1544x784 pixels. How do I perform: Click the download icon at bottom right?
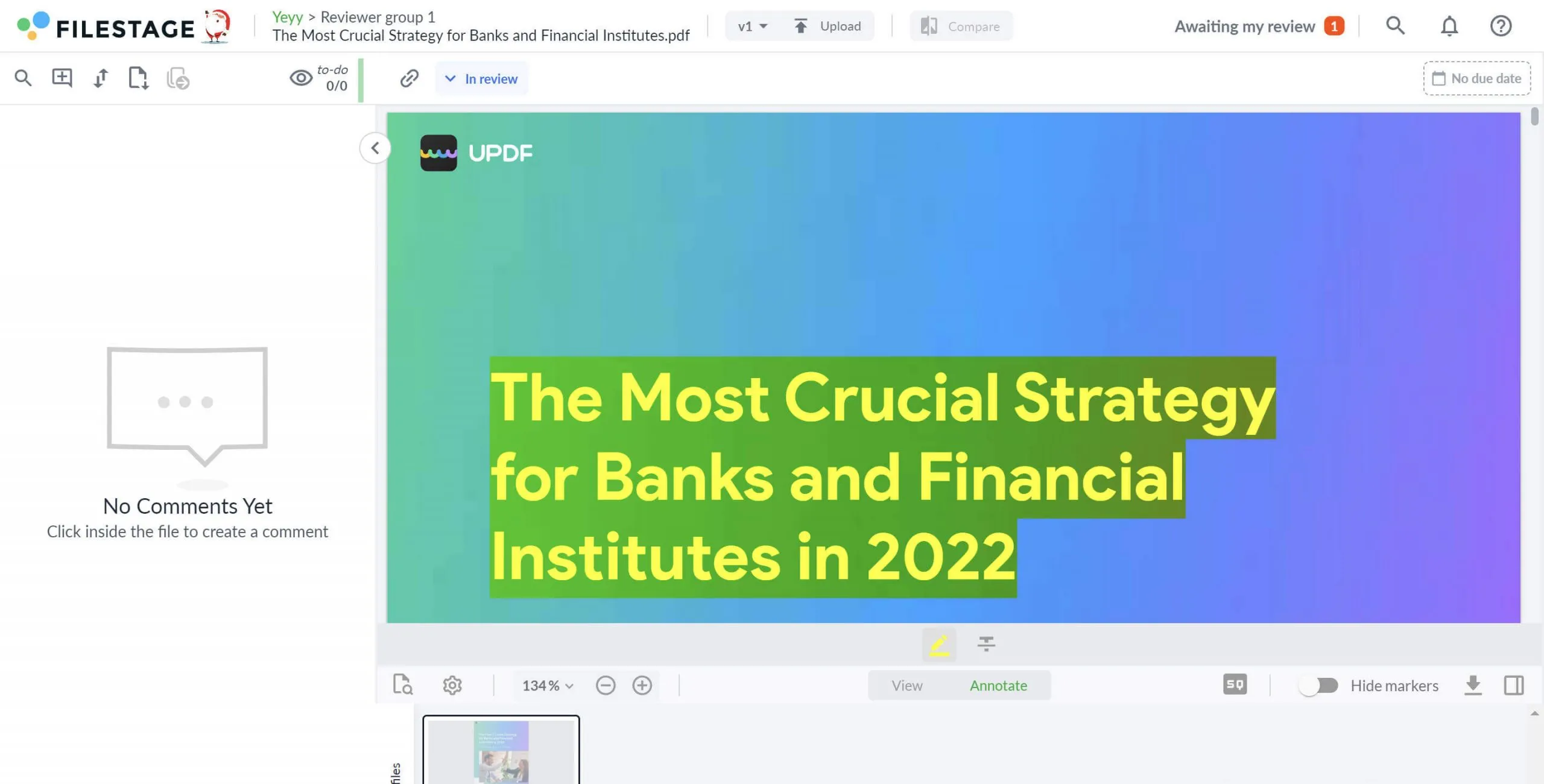coord(1473,685)
